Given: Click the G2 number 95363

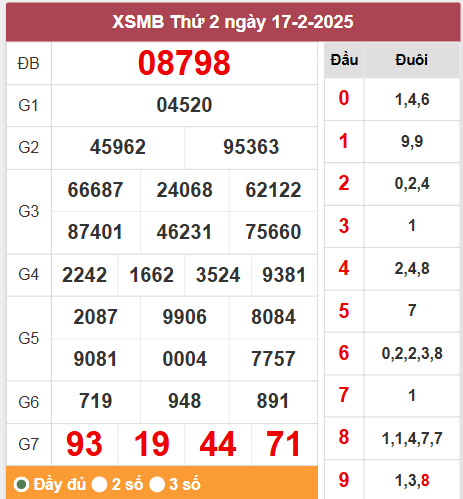Looking at the screenshot, I should 251,147.
